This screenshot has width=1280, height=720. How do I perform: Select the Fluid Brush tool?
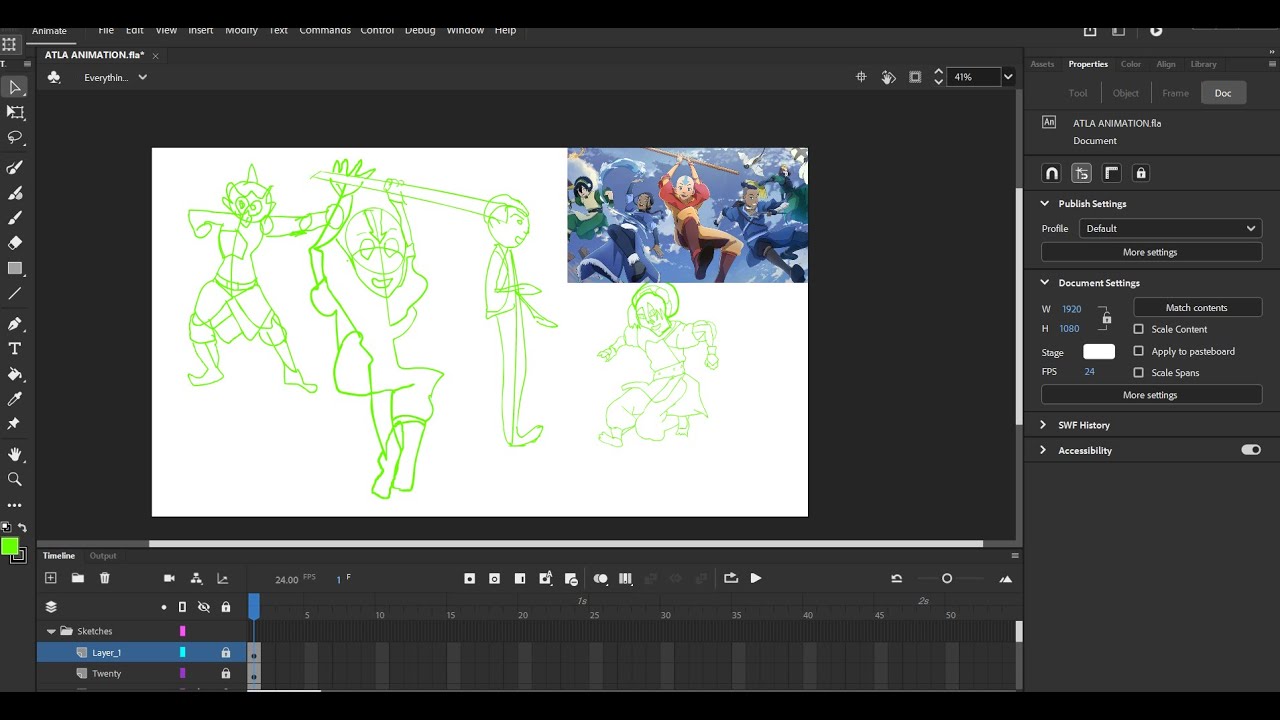[x=15, y=168]
